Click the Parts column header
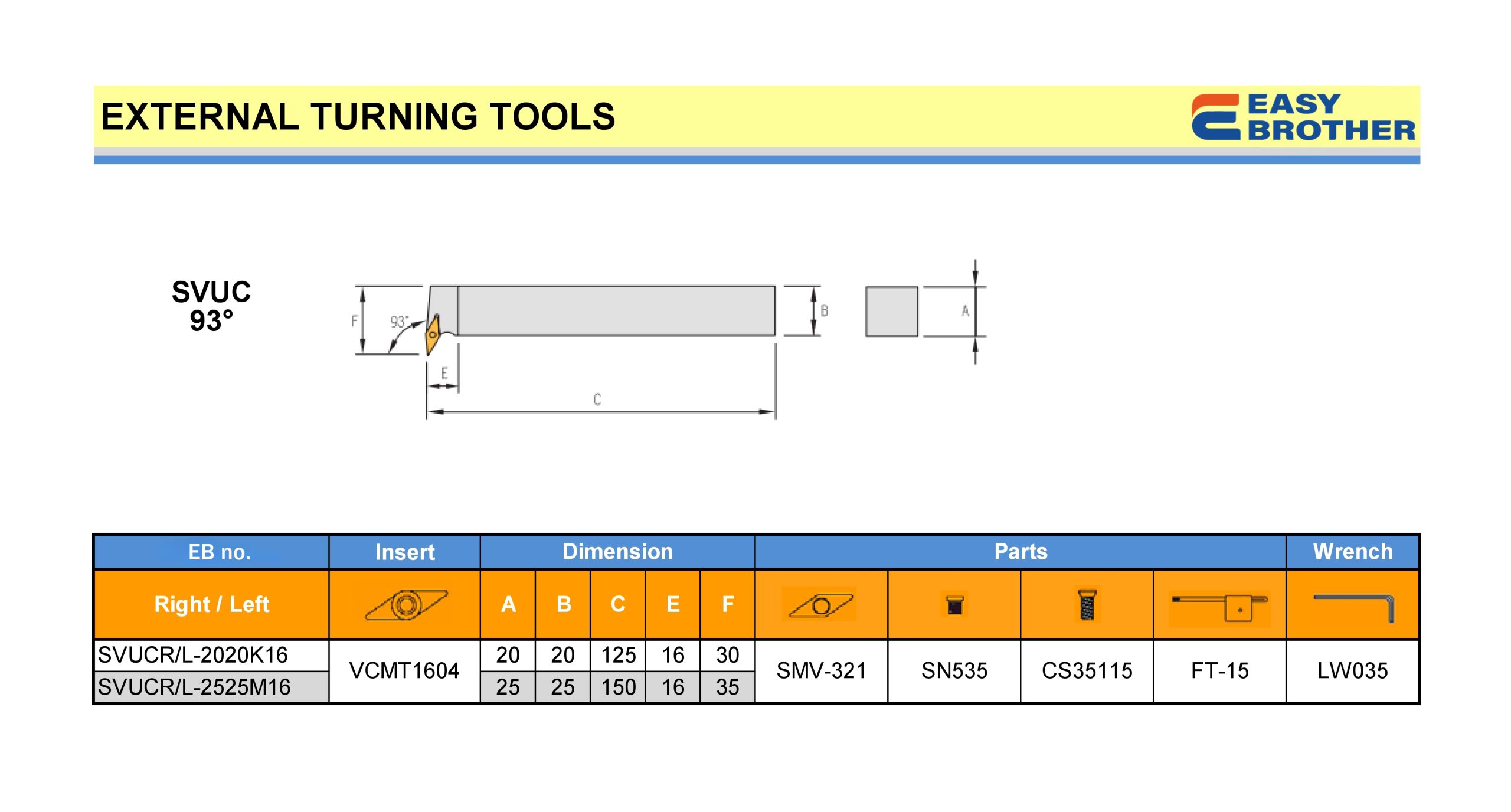The width and height of the screenshot is (1511, 812). 1021,552
